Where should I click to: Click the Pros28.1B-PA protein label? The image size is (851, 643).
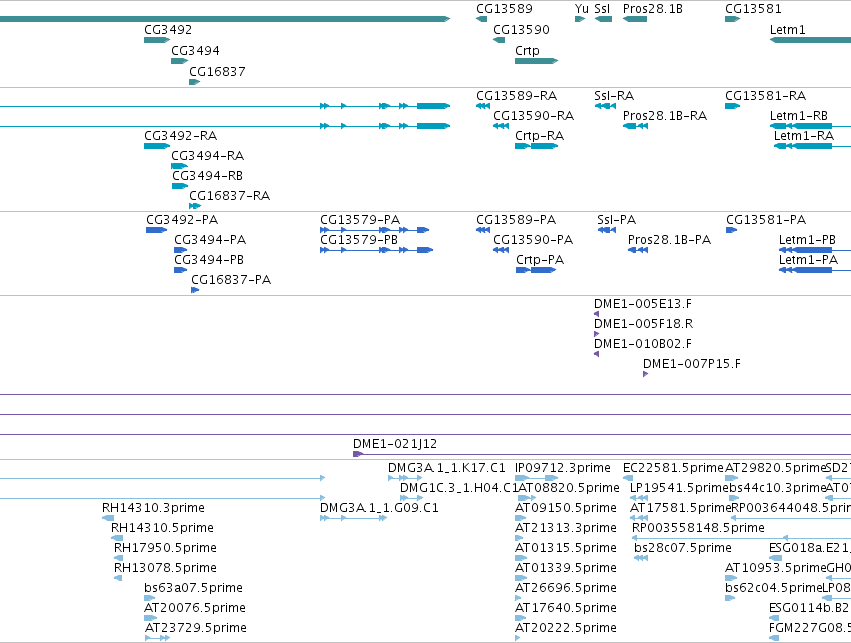point(669,240)
